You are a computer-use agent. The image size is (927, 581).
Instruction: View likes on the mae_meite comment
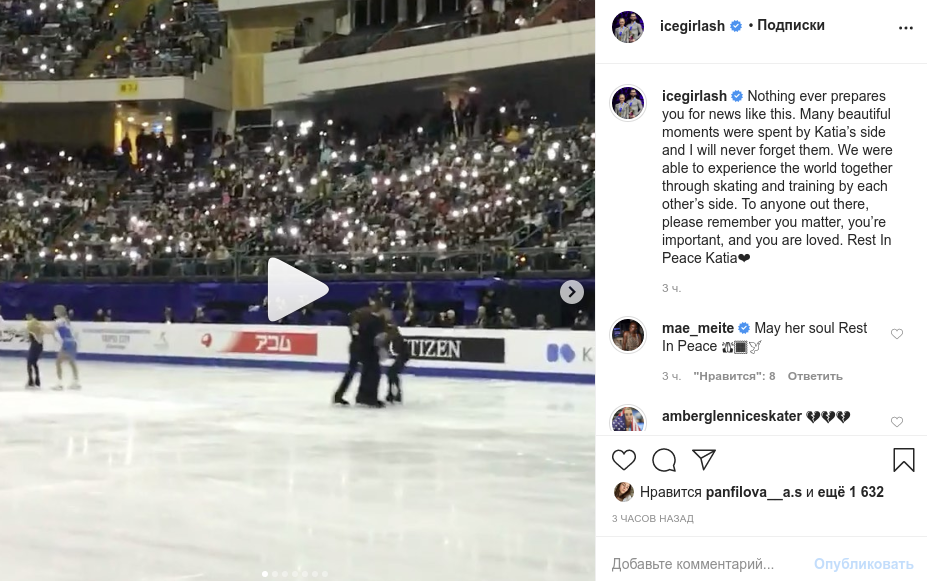pyautogui.click(x=734, y=376)
